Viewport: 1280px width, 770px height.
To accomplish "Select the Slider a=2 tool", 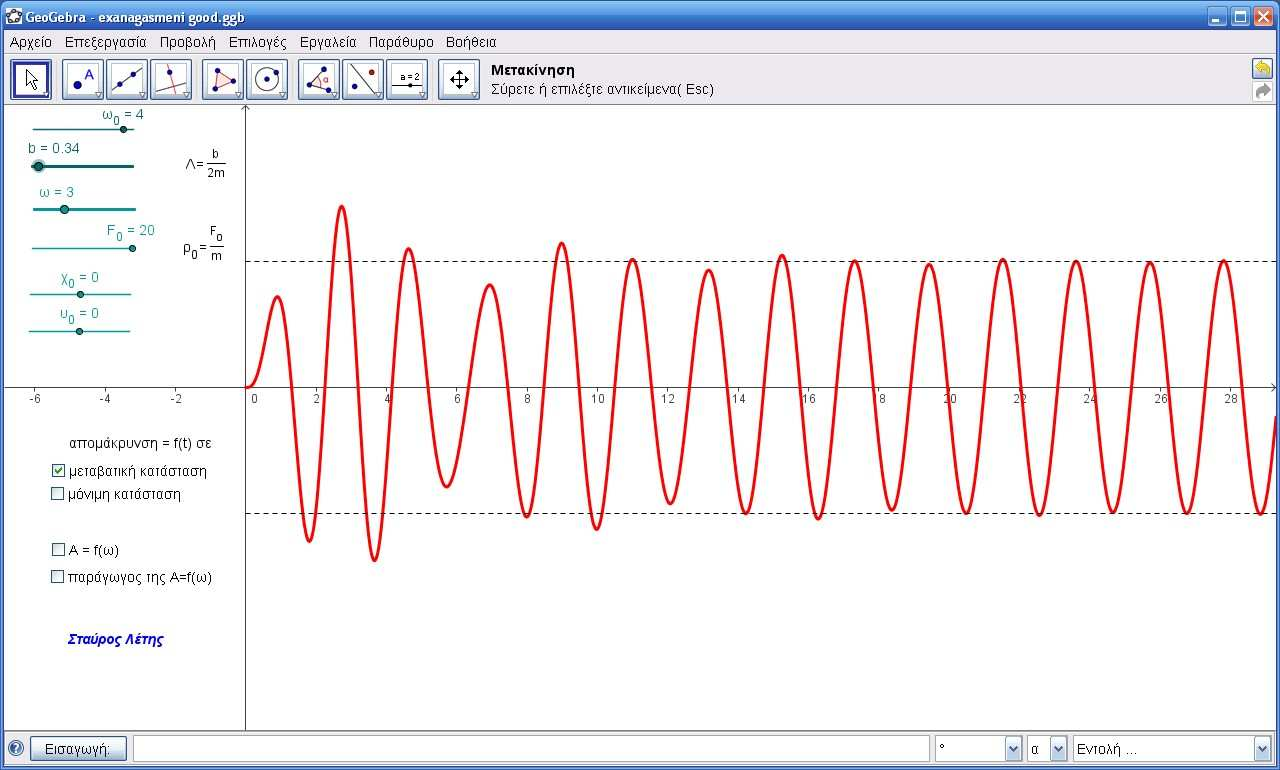I will [x=407, y=80].
